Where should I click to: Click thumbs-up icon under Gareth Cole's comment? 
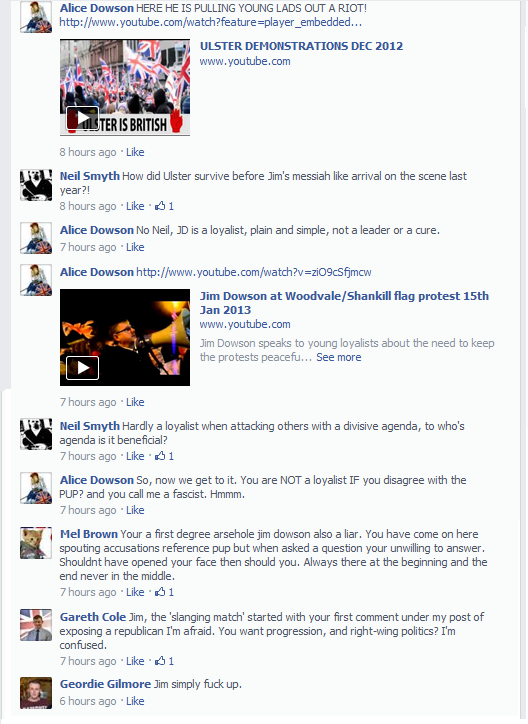click(160, 661)
